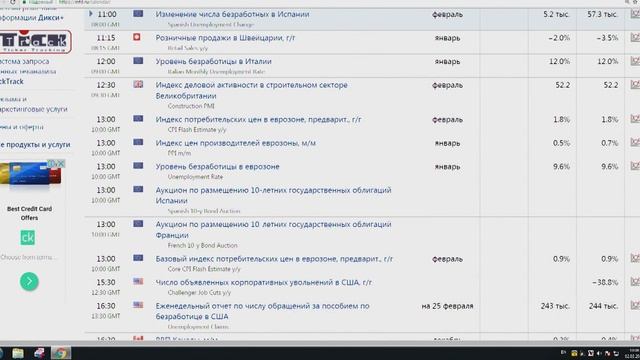Close the credit card advertisement
The width and height of the screenshot is (640, 360).
click(61, 164)
